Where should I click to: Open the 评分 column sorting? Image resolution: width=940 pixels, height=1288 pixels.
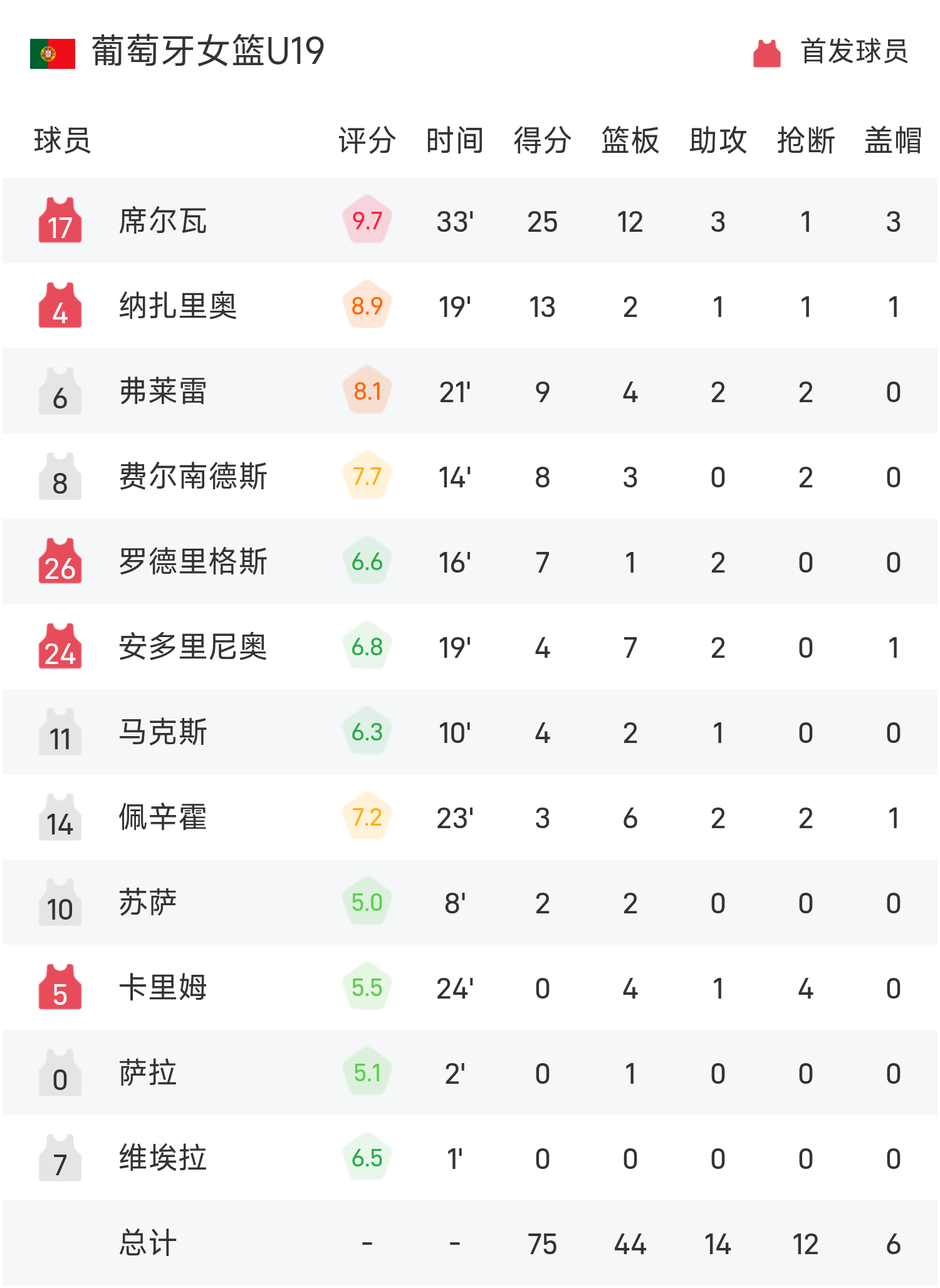coord(365,142)
